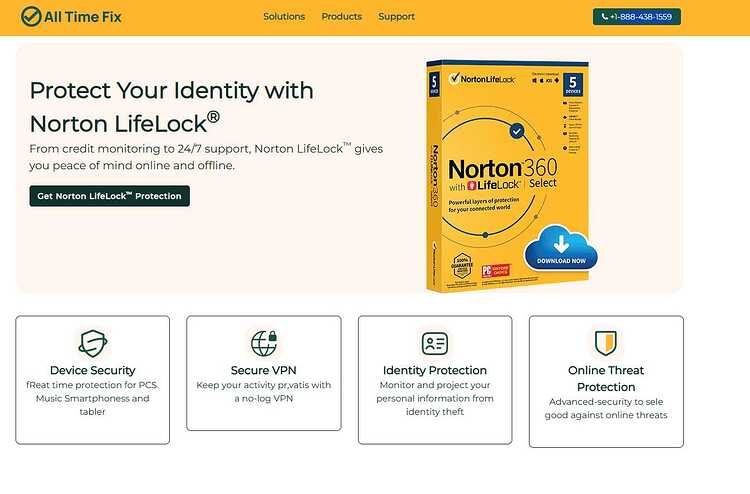This screenshot has width=750, height=494.
Task: Open the Online Threat Protection heading
Action: [x=606, y=378]
